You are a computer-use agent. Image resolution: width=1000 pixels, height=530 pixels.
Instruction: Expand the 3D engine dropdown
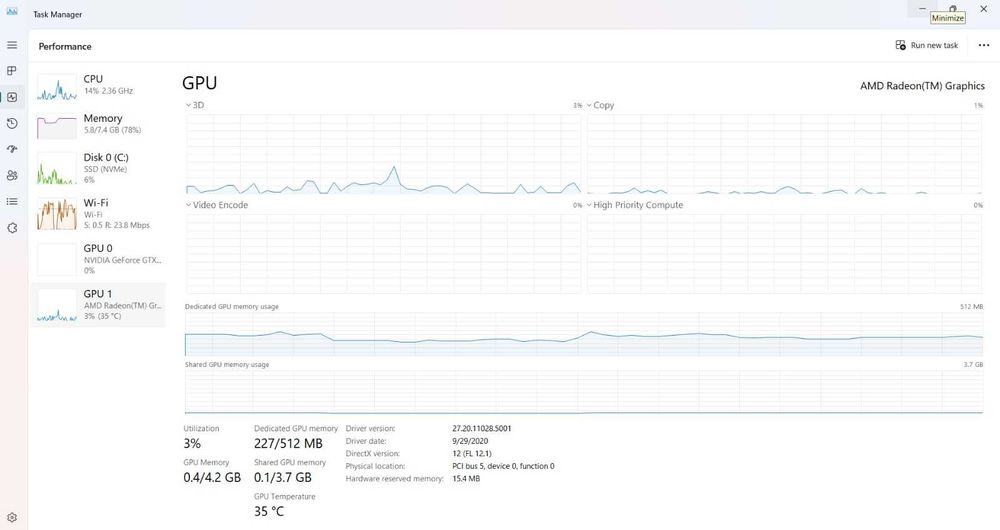(195, 105)
